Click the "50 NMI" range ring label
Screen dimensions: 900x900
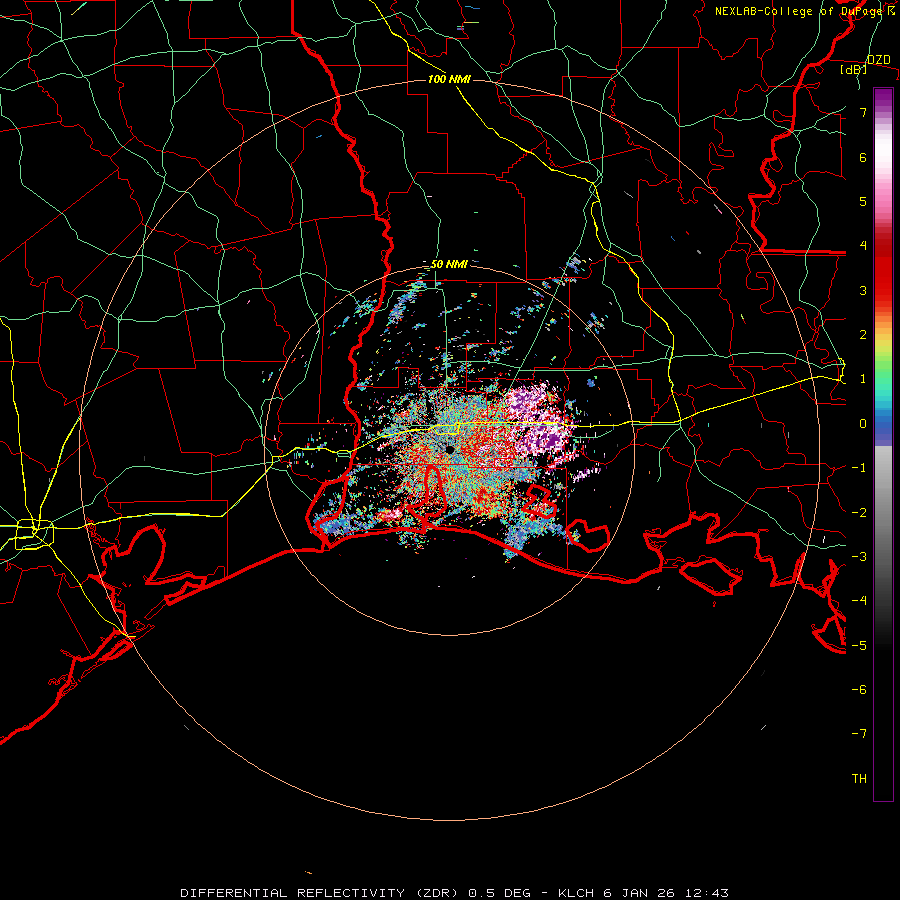coord(449,264)
